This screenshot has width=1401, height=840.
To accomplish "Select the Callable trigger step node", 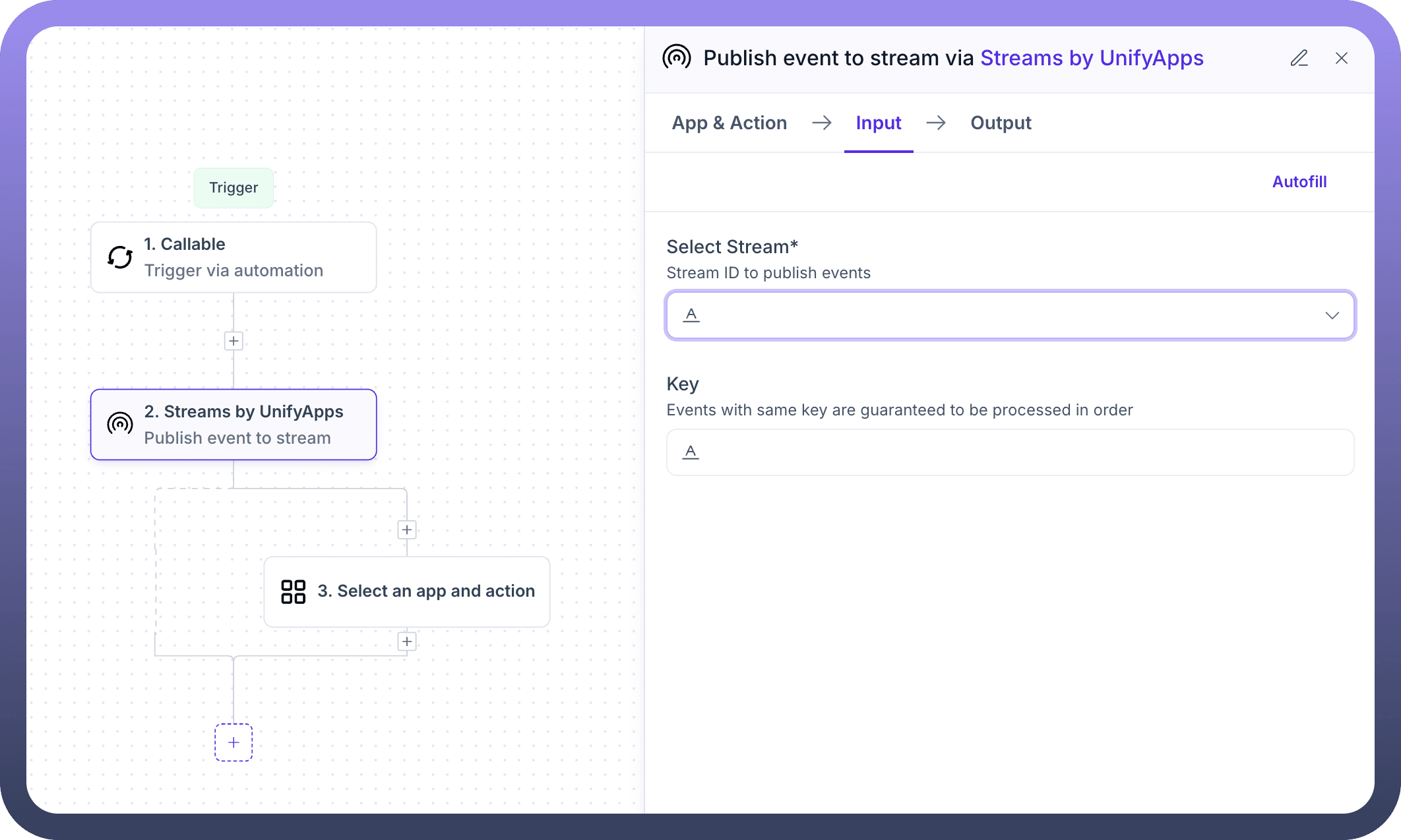I will pos(233,257).
